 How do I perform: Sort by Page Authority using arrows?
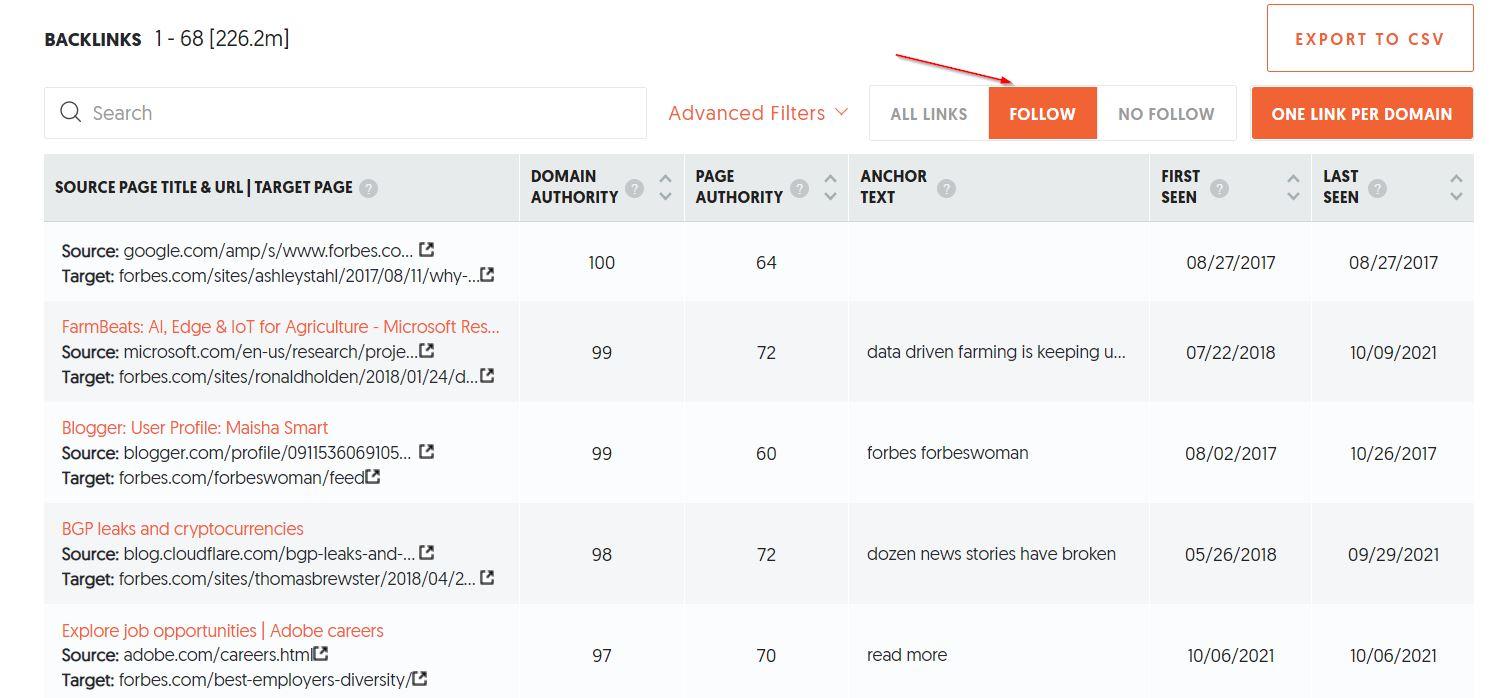tap(830, 188)
